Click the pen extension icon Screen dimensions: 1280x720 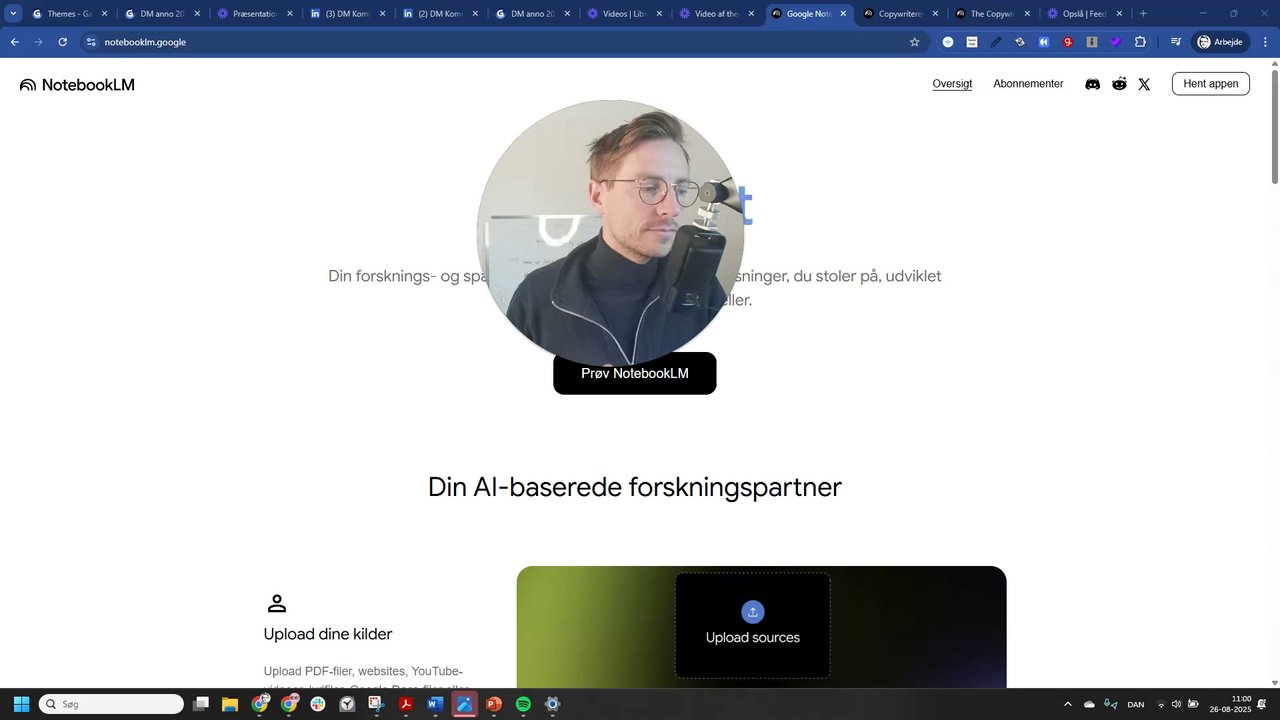pyautogui.click(x=996, y=42)
